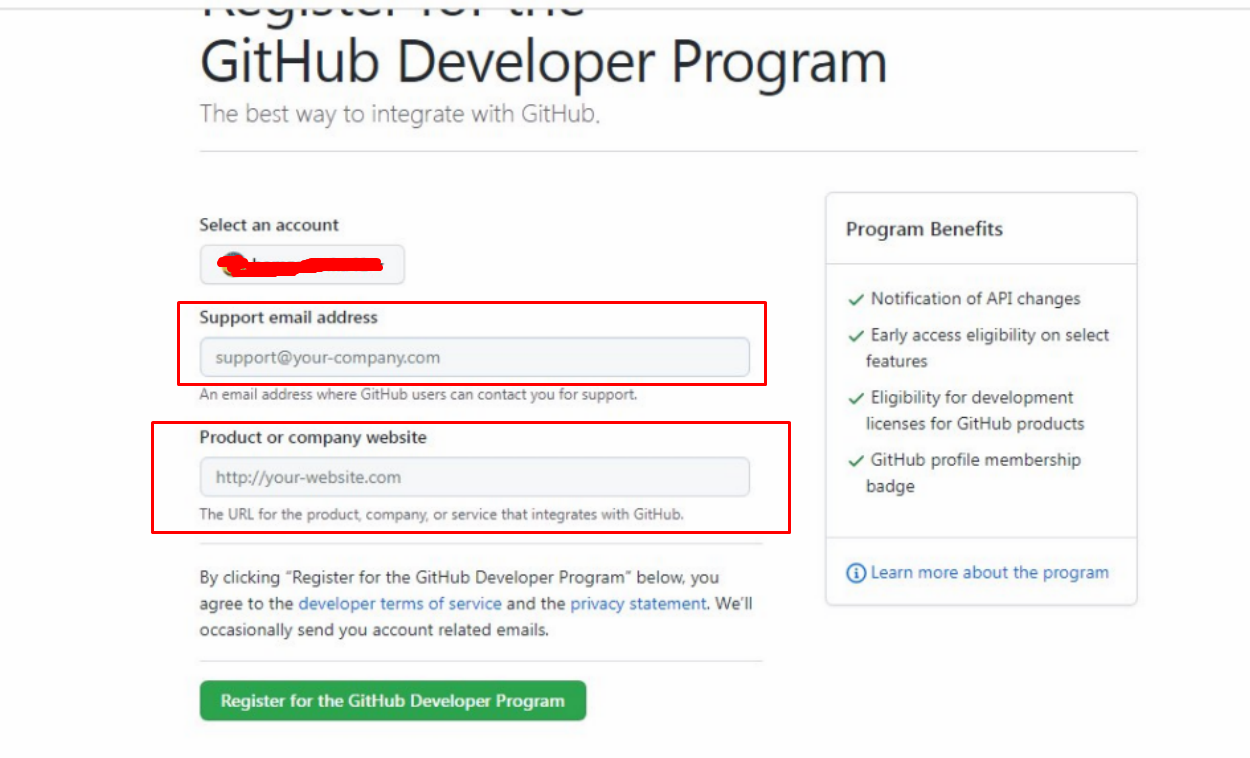
Task: Click the Support email address input field
Action: point(474,357)
